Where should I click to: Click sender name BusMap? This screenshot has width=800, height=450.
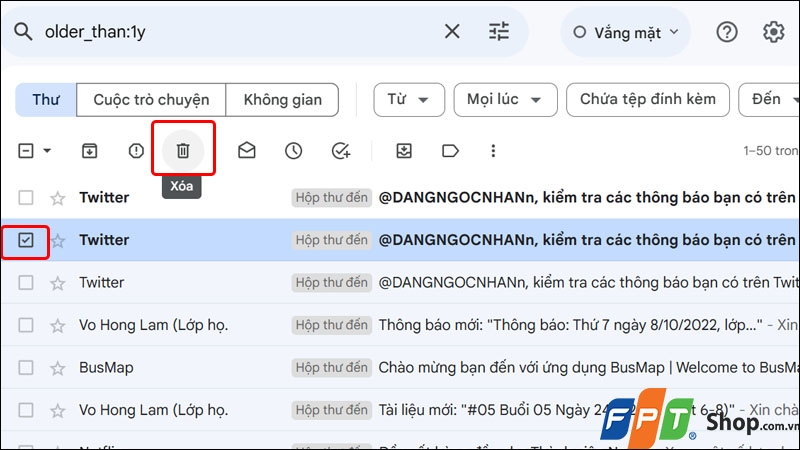coord(106,367)
